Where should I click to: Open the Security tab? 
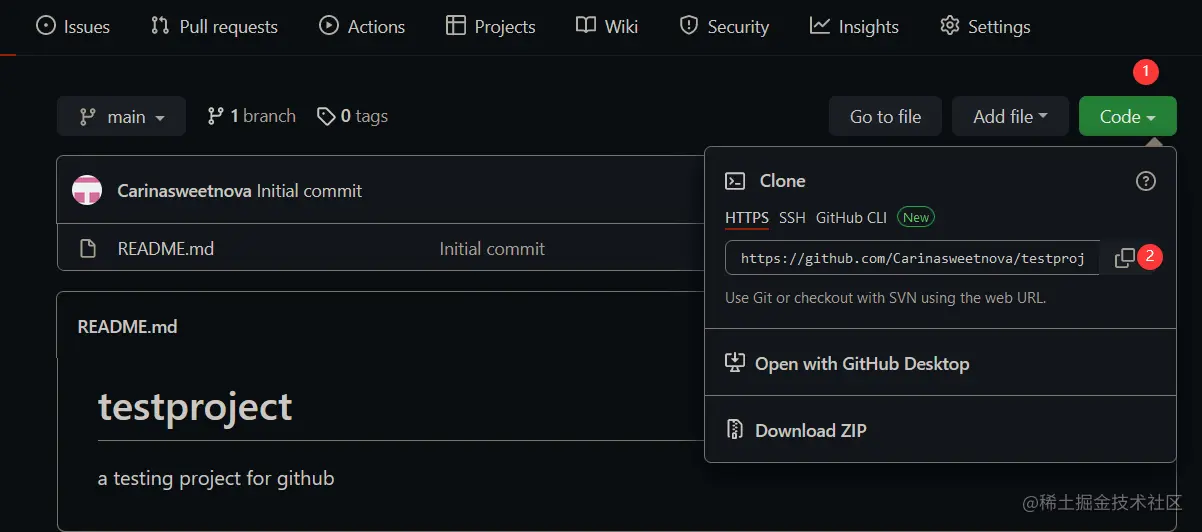724,27
